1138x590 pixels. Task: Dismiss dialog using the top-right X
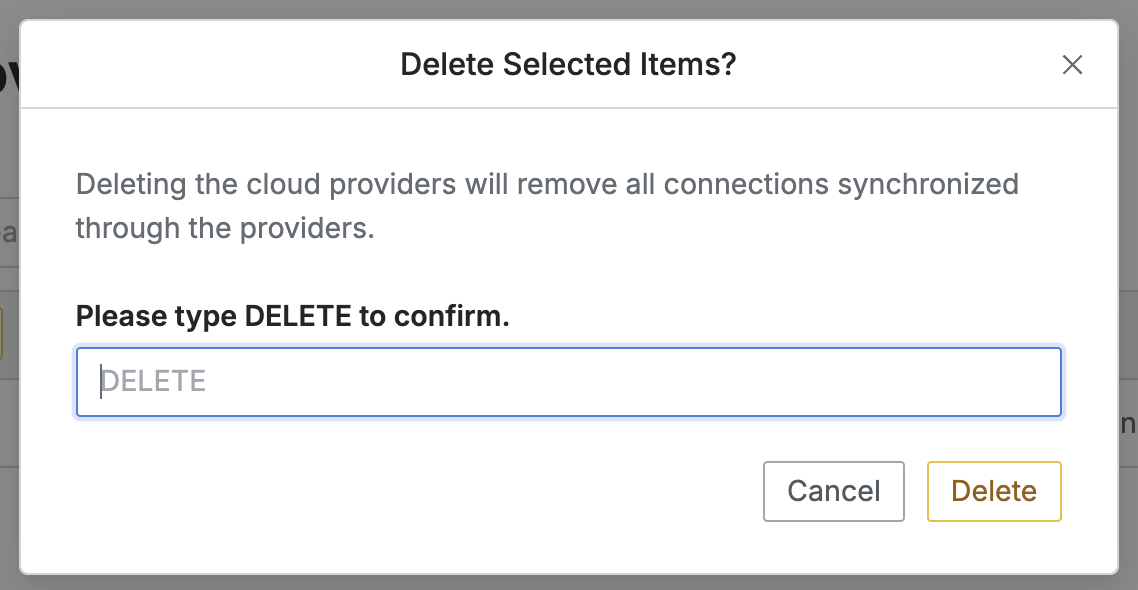(1072, 65)
